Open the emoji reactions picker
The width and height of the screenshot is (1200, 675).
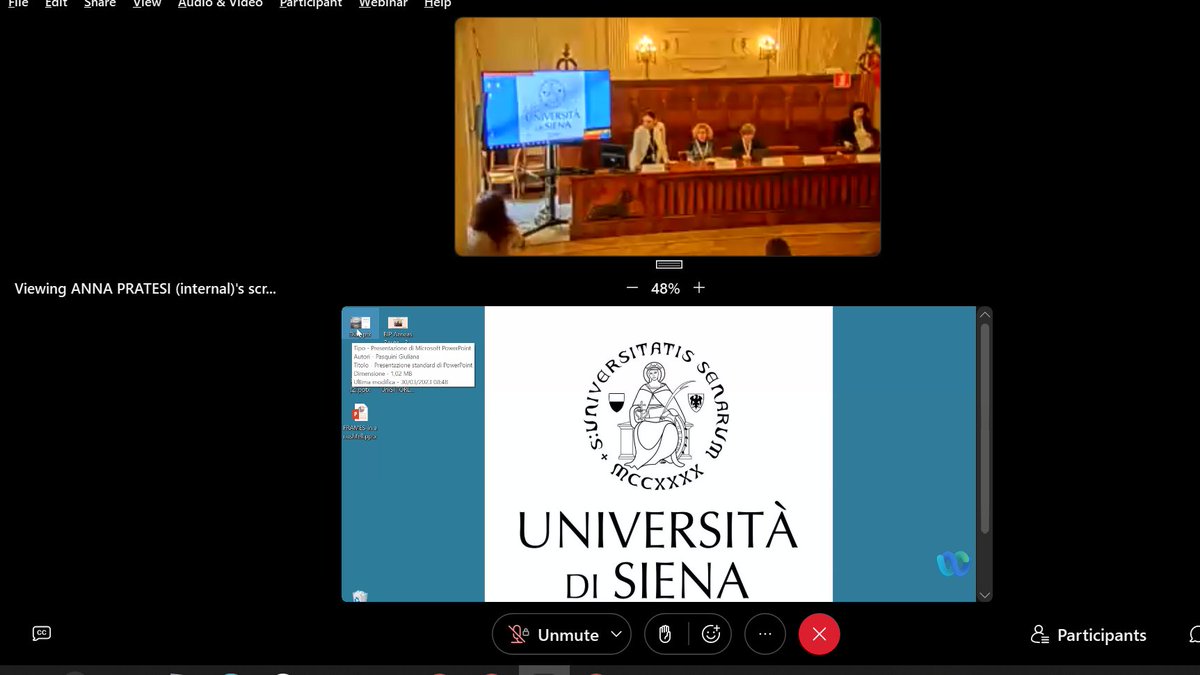tap(711, 634)
